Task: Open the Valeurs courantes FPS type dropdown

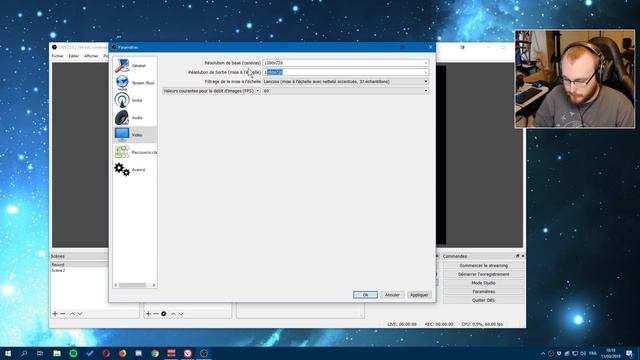Action: click(211, 91)
